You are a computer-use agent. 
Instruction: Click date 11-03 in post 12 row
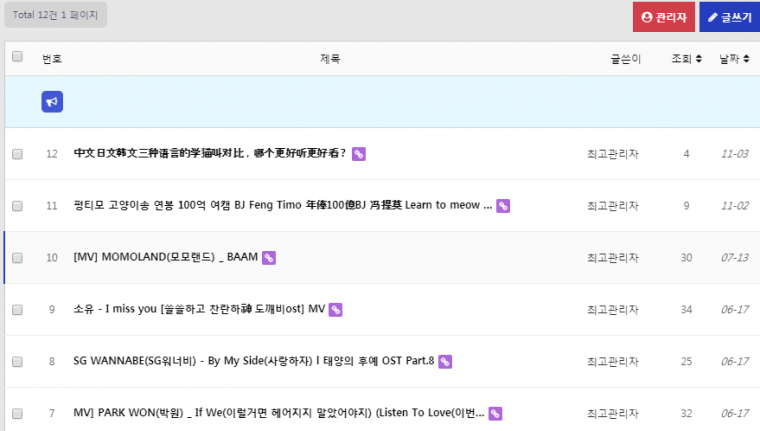[735, 154]
